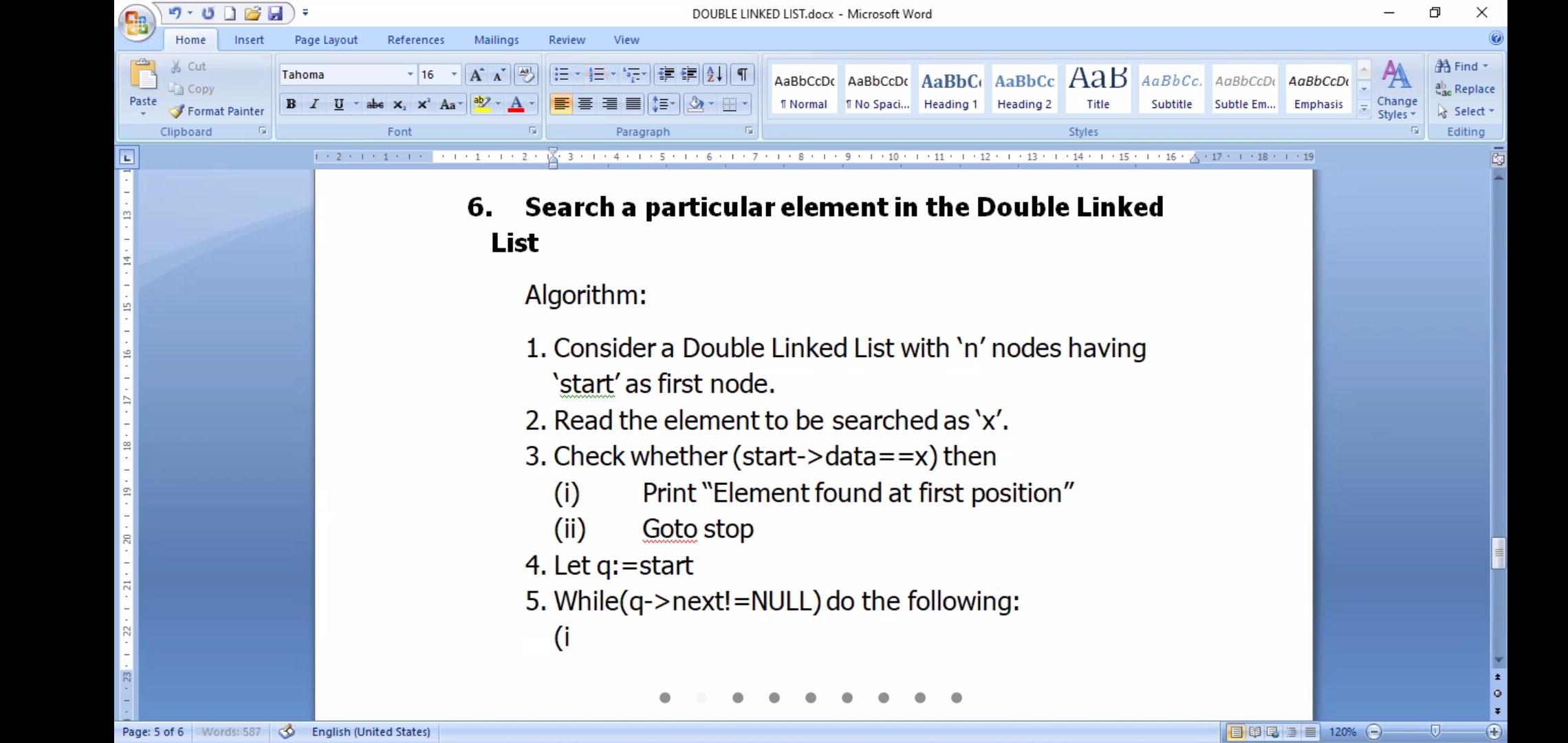Open the Tahoma font name dropdown
This screenshot has width=1568, height=743.
click(x=410, y=74)
